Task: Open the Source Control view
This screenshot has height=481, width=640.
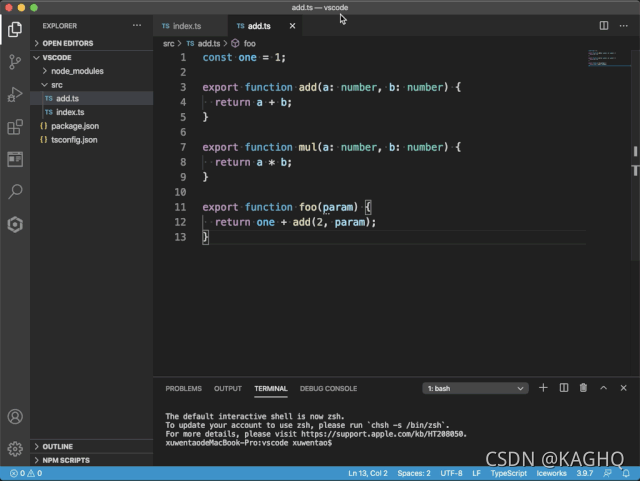Action: pos(15,62)
